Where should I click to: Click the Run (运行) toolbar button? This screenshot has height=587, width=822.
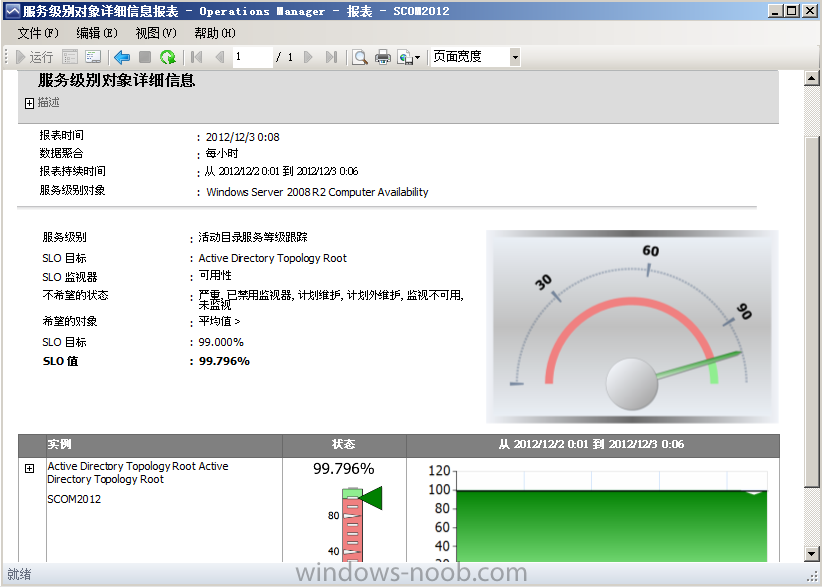click(x=35, y=57)
